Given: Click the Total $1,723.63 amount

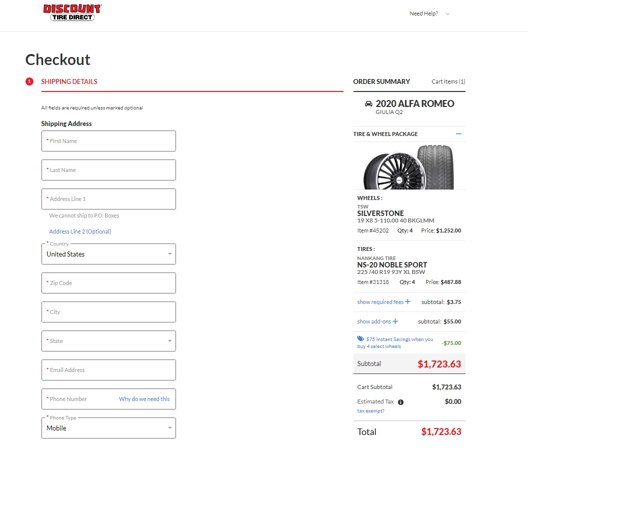Looking at the screenshot, I should click(x=441, y=432).
